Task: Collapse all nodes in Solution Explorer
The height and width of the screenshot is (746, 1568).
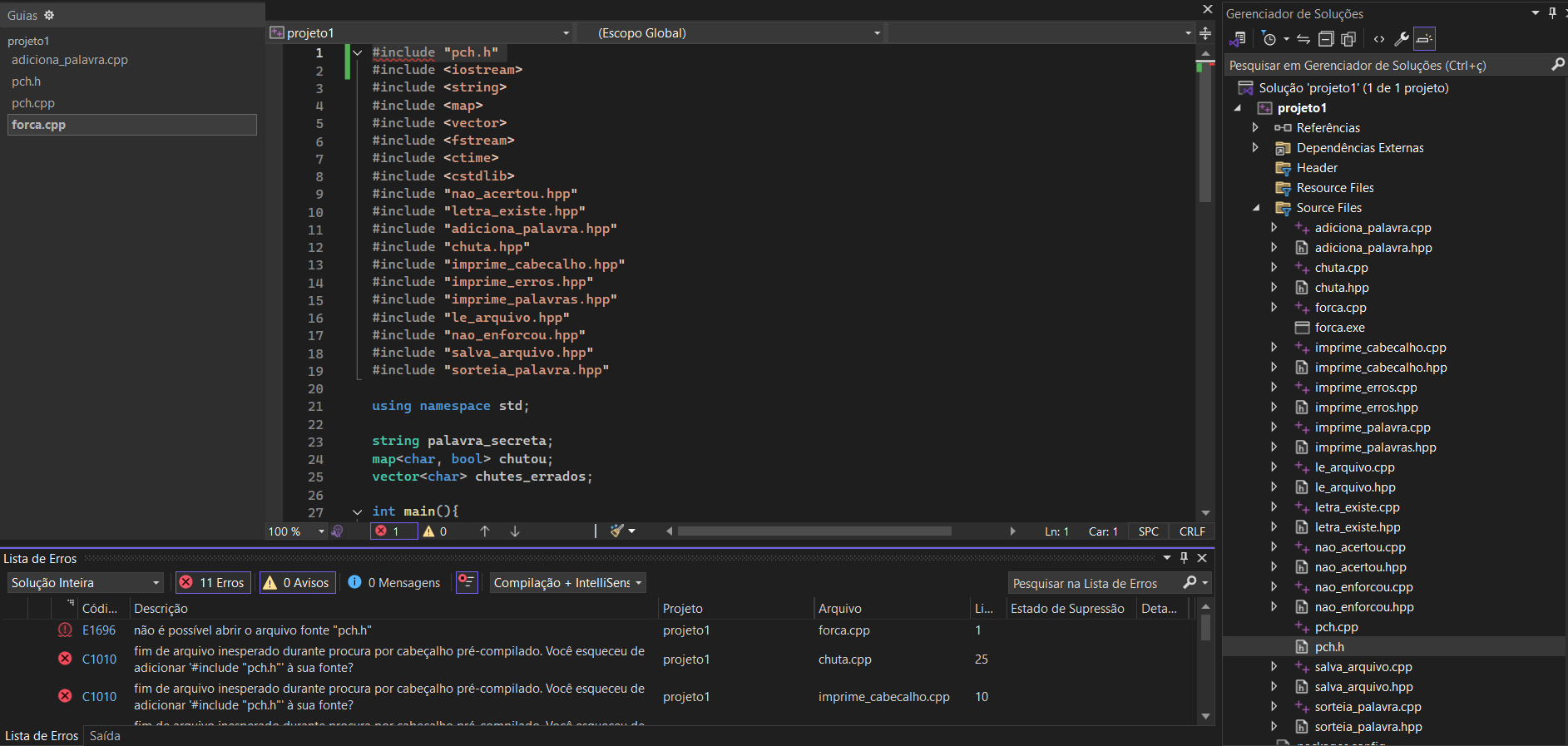Action: pyautogui.click(x=1326, y=39)
